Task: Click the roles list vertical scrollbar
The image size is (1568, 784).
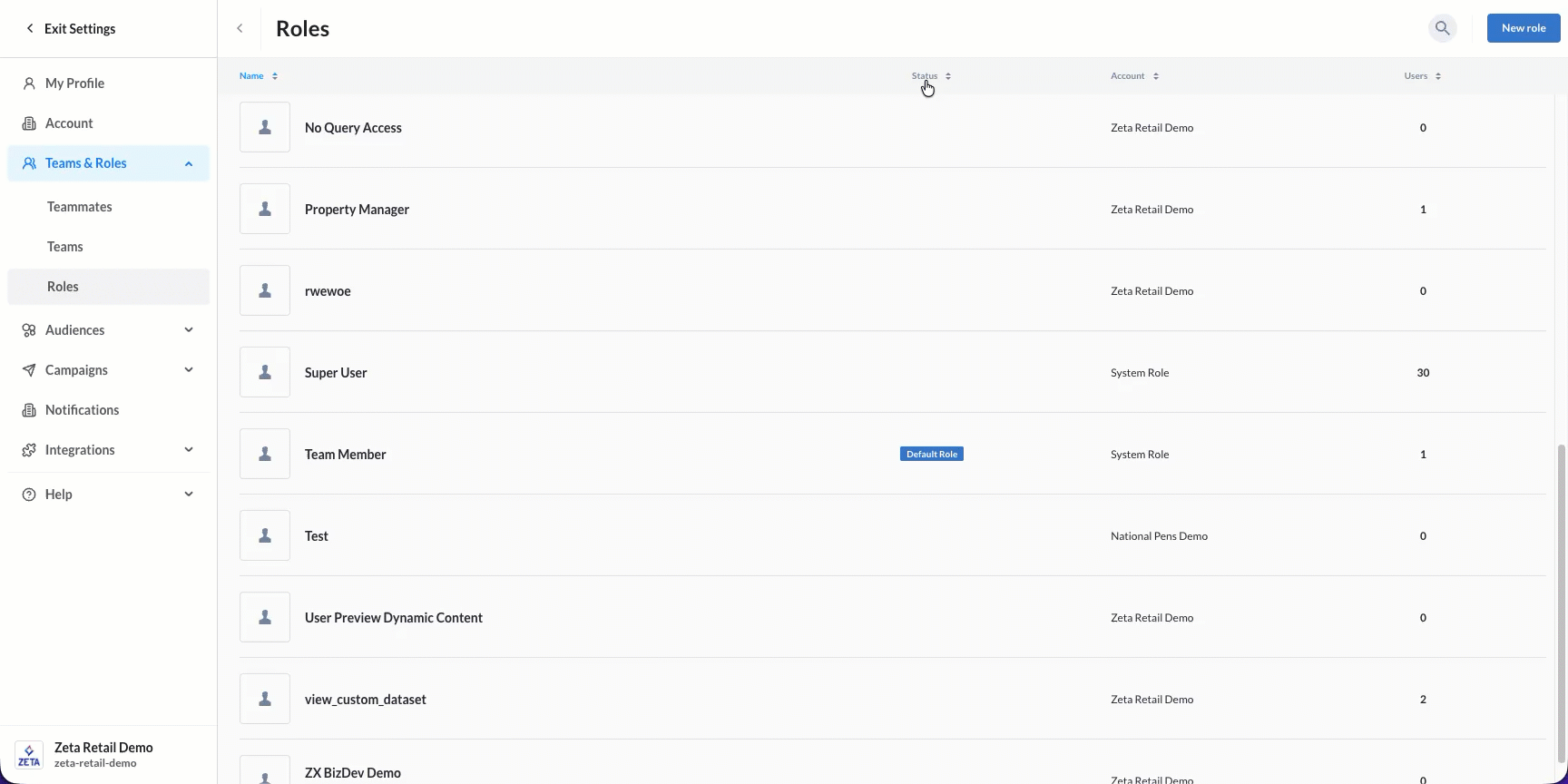Action: point(1561,603)
